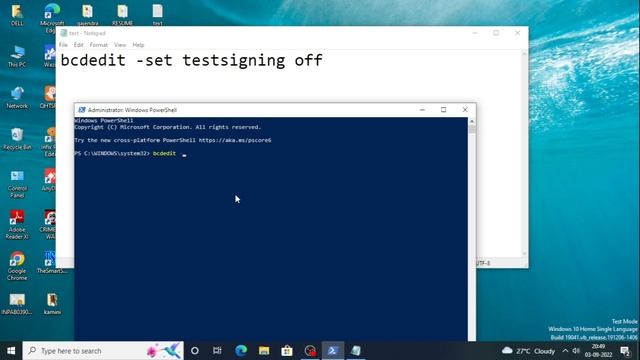Open the sayendra desktop file
The image size is (640, 360).
[x=87, y=15]
